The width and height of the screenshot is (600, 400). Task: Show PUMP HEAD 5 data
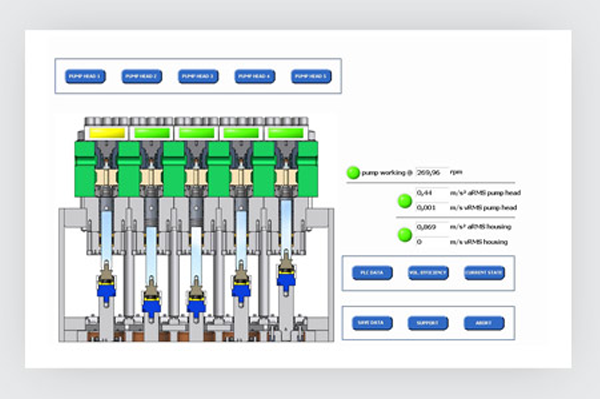pos(311,76)
